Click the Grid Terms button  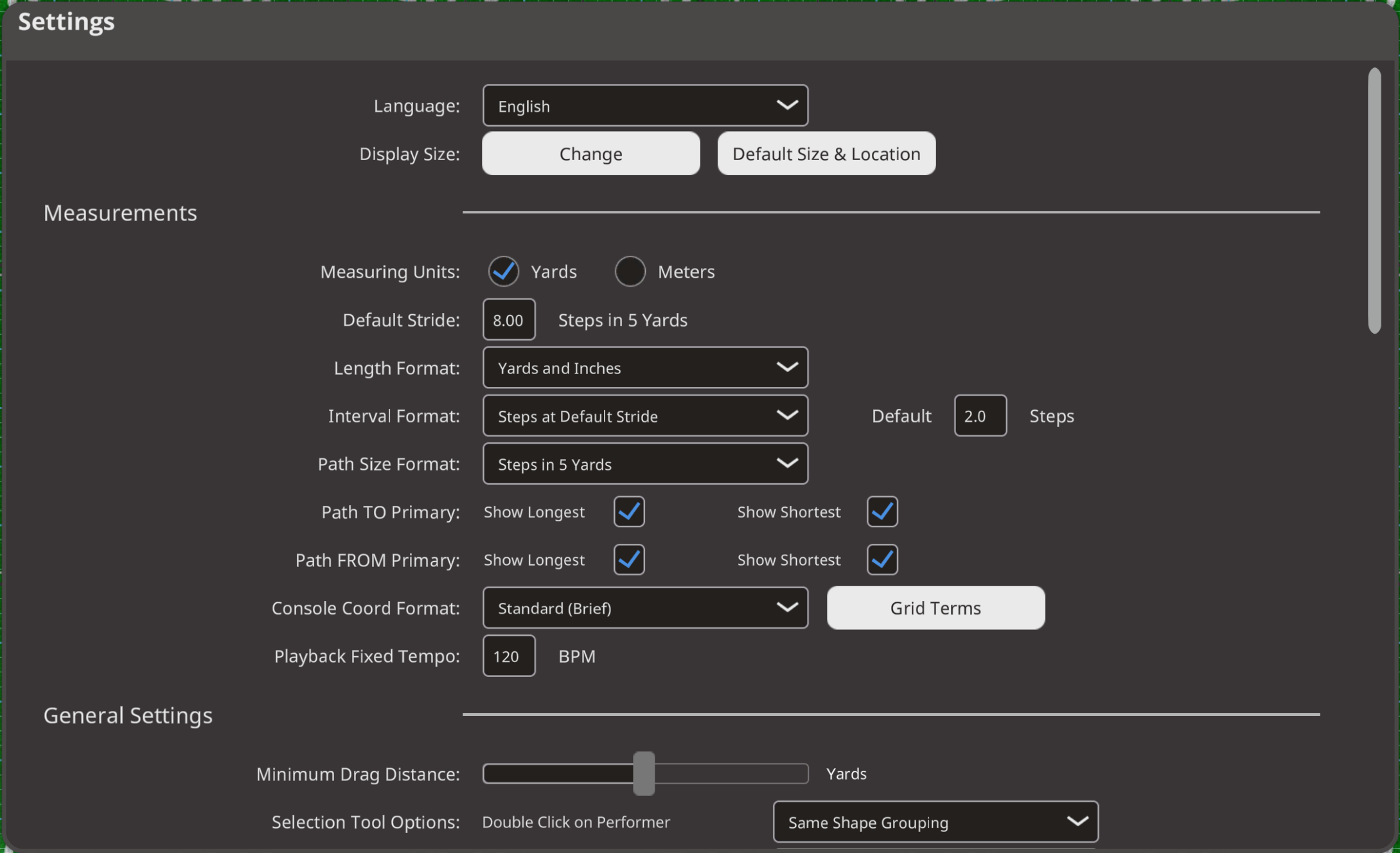click(935, 607)
